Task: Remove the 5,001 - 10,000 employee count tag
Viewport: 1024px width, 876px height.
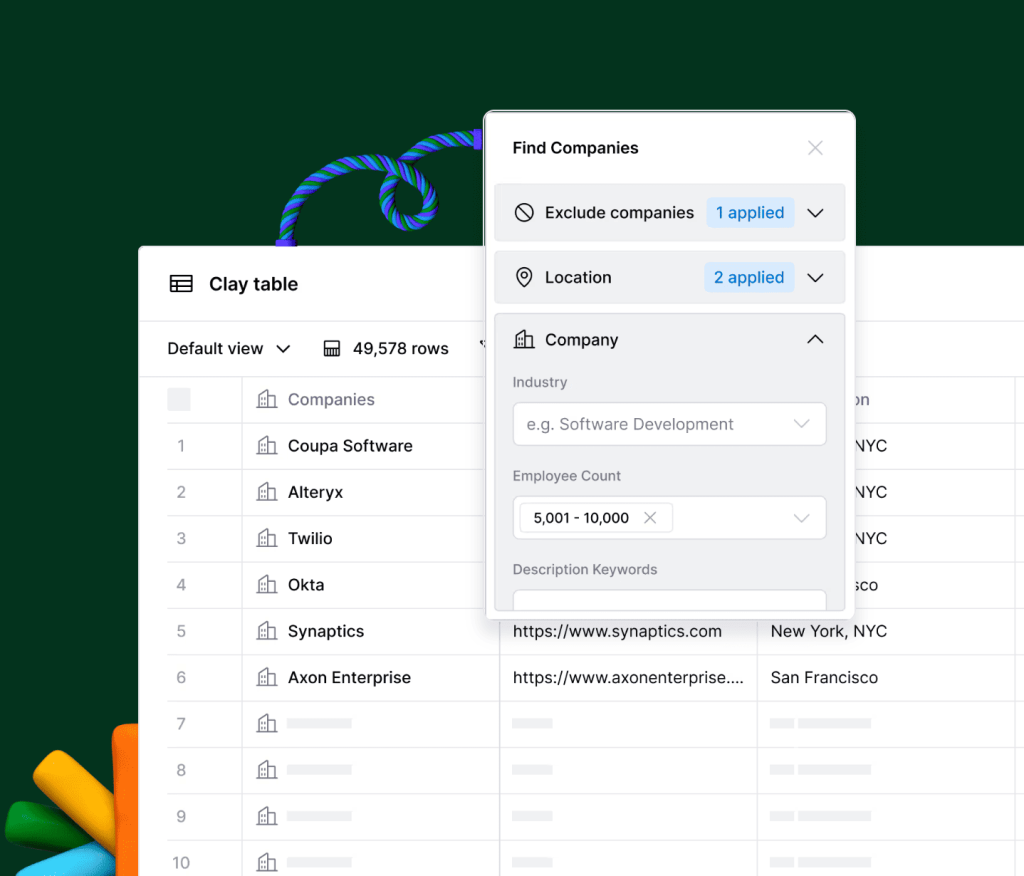Action: tap(650, 518)
